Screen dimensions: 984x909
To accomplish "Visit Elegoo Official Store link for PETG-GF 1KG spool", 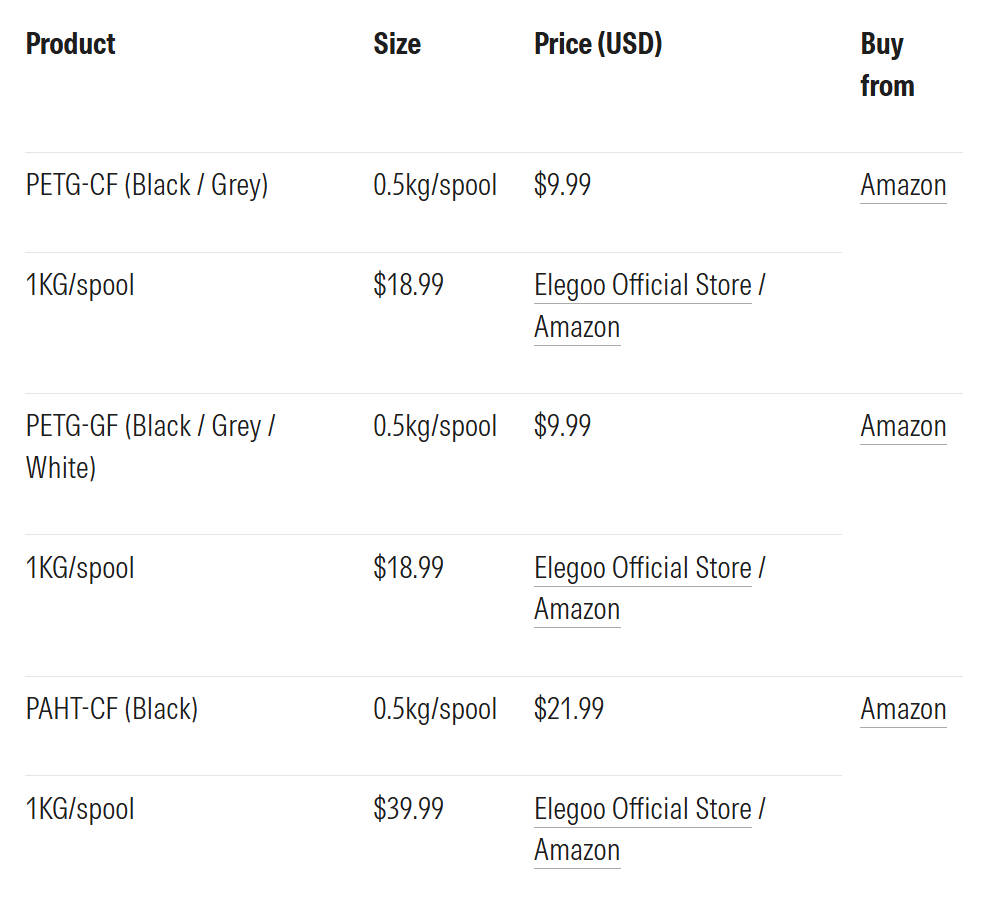I will point(643,569).
